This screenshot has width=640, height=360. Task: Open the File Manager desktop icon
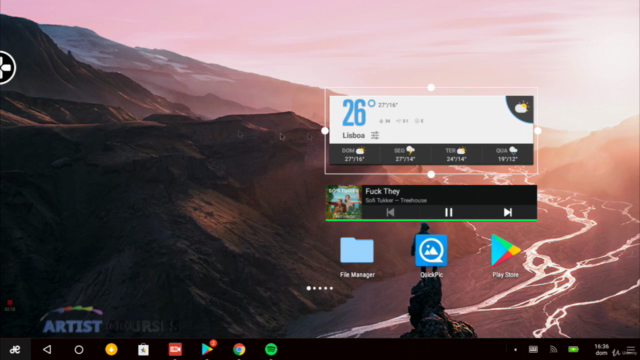click(x=357, y=256)
